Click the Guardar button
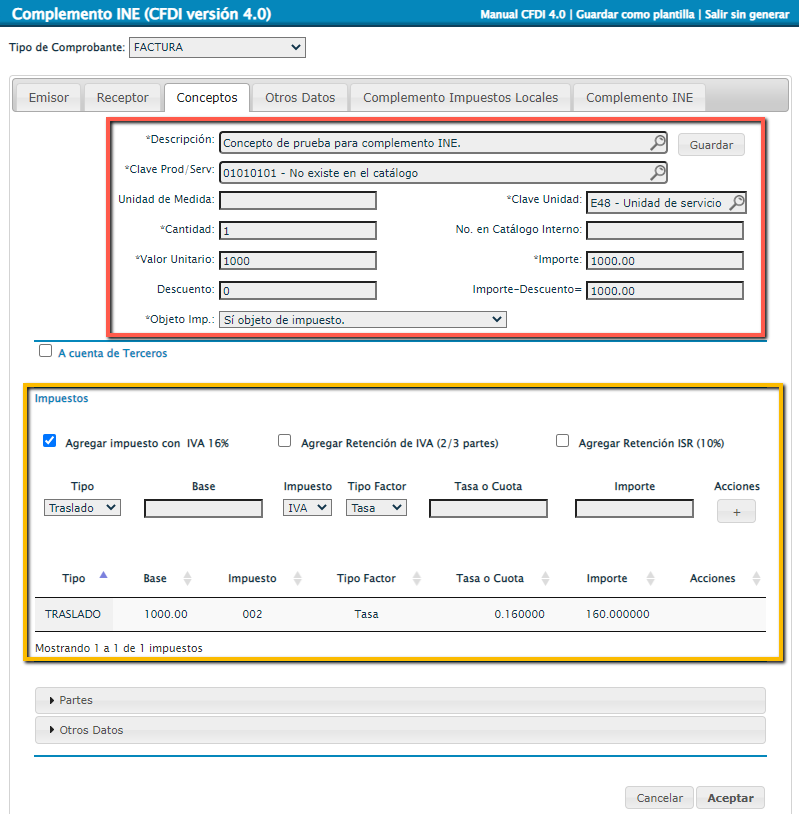Image resolution: width=799 pixels, height=814 pixels. (x=711, y=145)
